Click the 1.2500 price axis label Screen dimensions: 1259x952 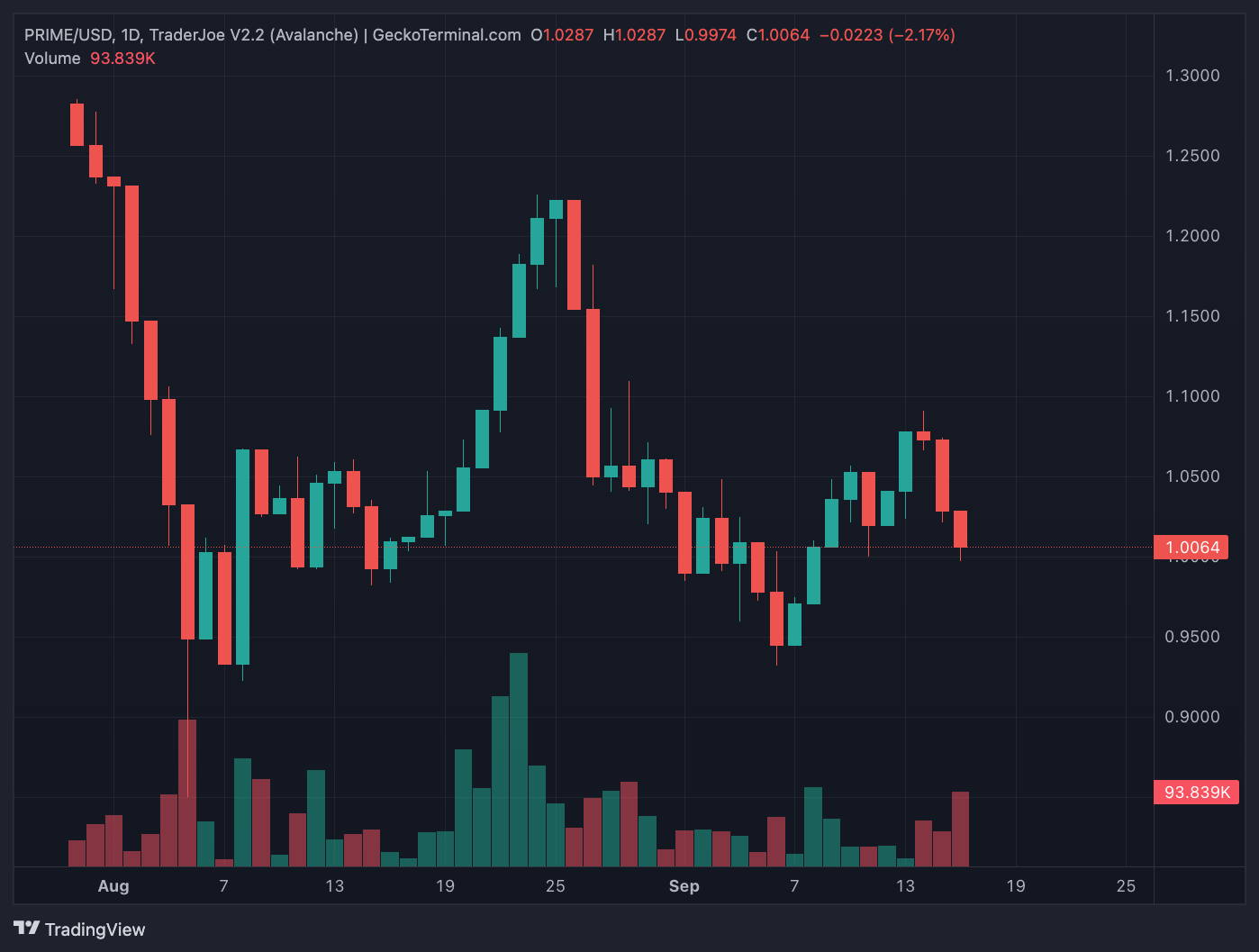point(1192,156)
